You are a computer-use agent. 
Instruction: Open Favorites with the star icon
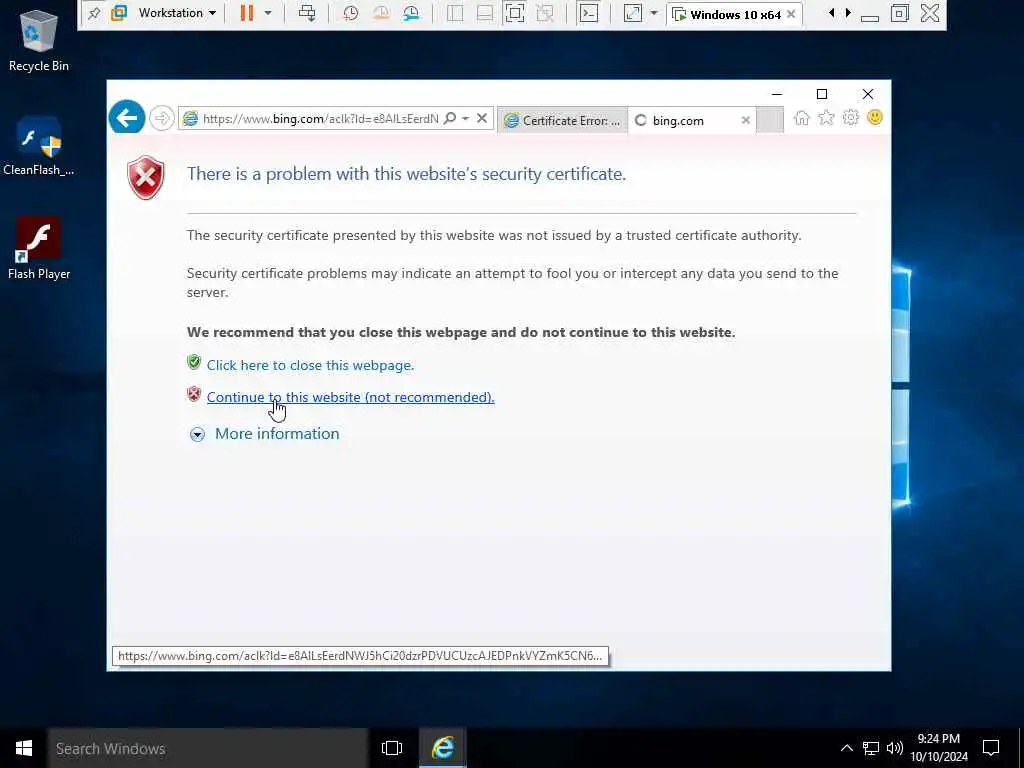[x=826, y=118]
